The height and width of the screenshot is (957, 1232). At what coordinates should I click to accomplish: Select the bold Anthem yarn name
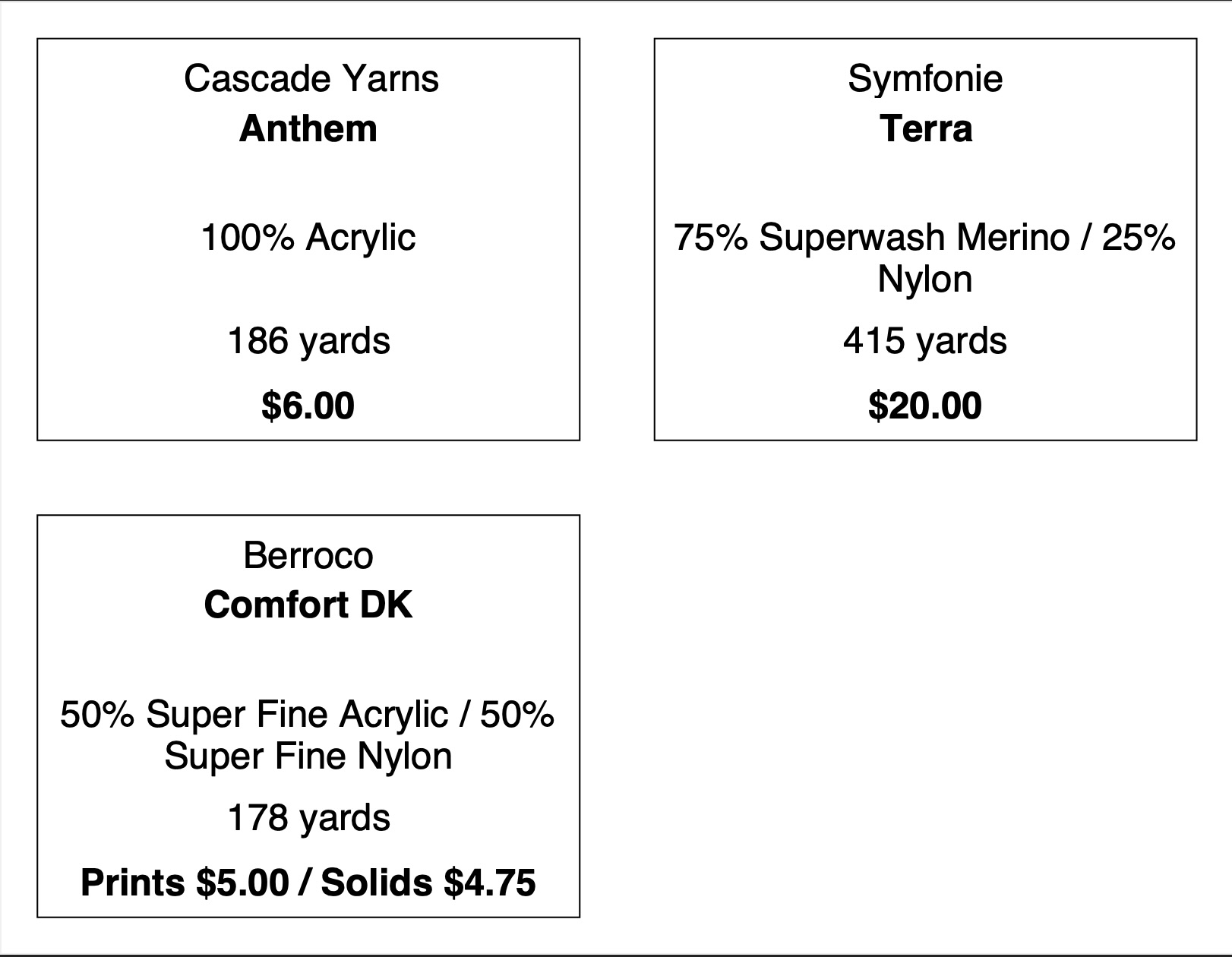click(308, 128)
